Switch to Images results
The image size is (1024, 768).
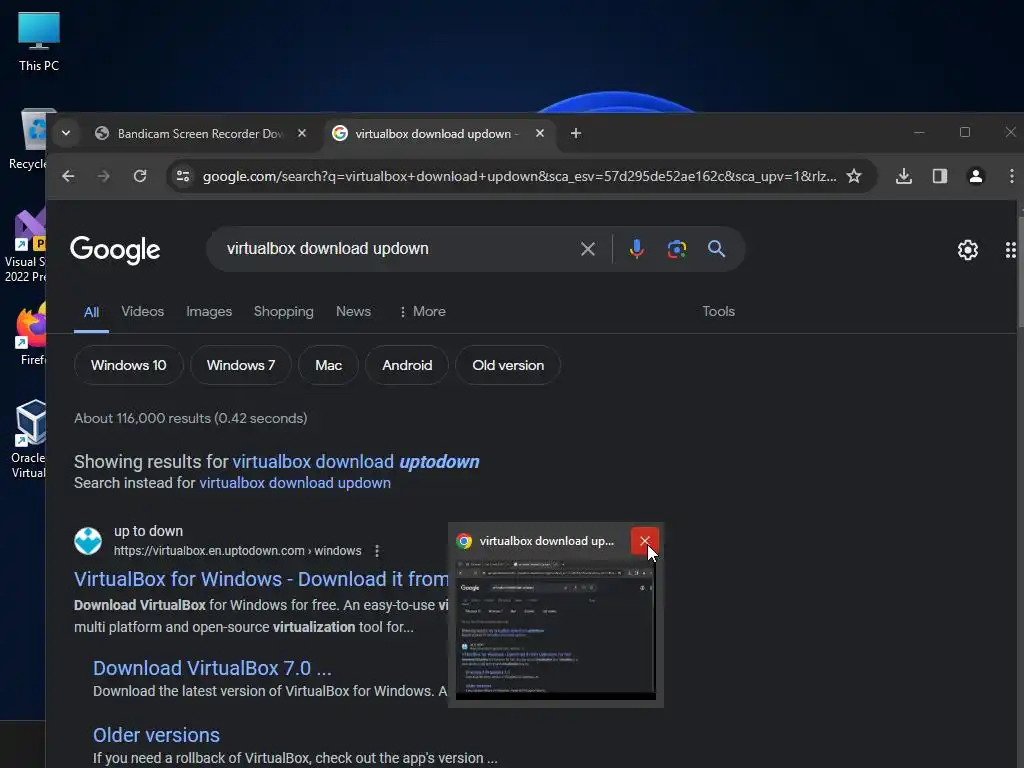coord(209,312)
